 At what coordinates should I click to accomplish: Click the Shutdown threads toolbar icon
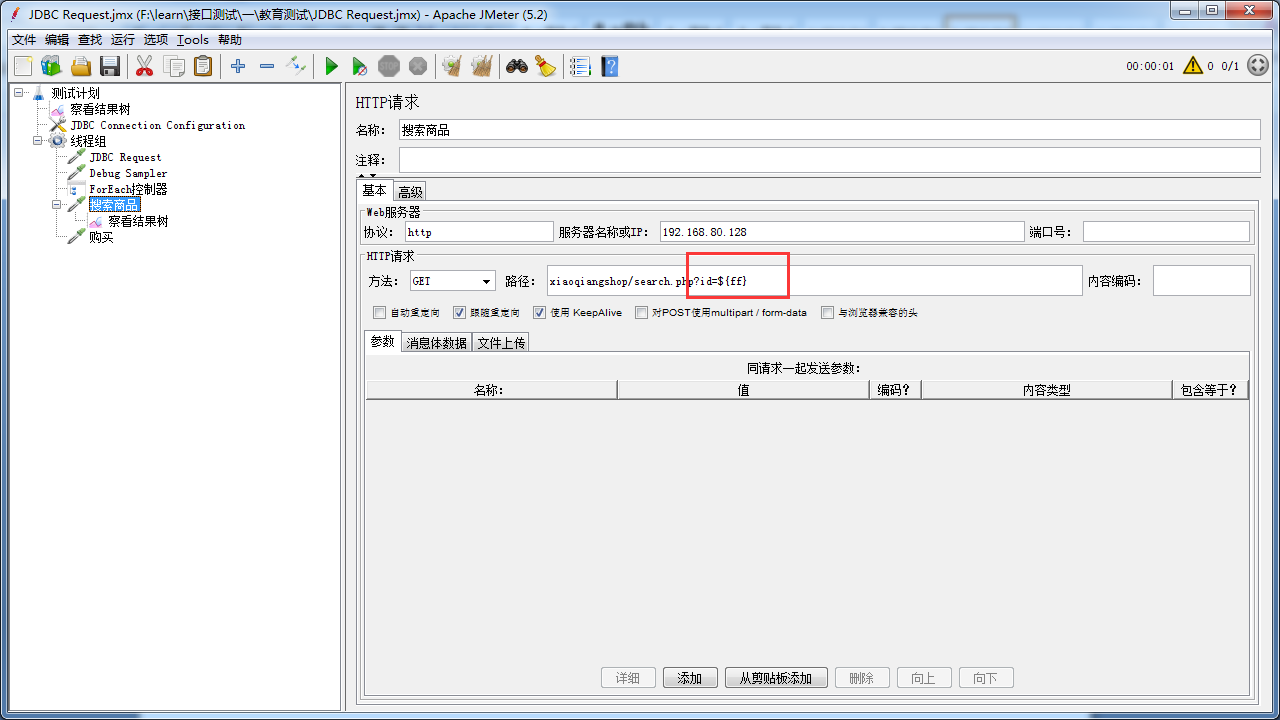click(418, 66)
